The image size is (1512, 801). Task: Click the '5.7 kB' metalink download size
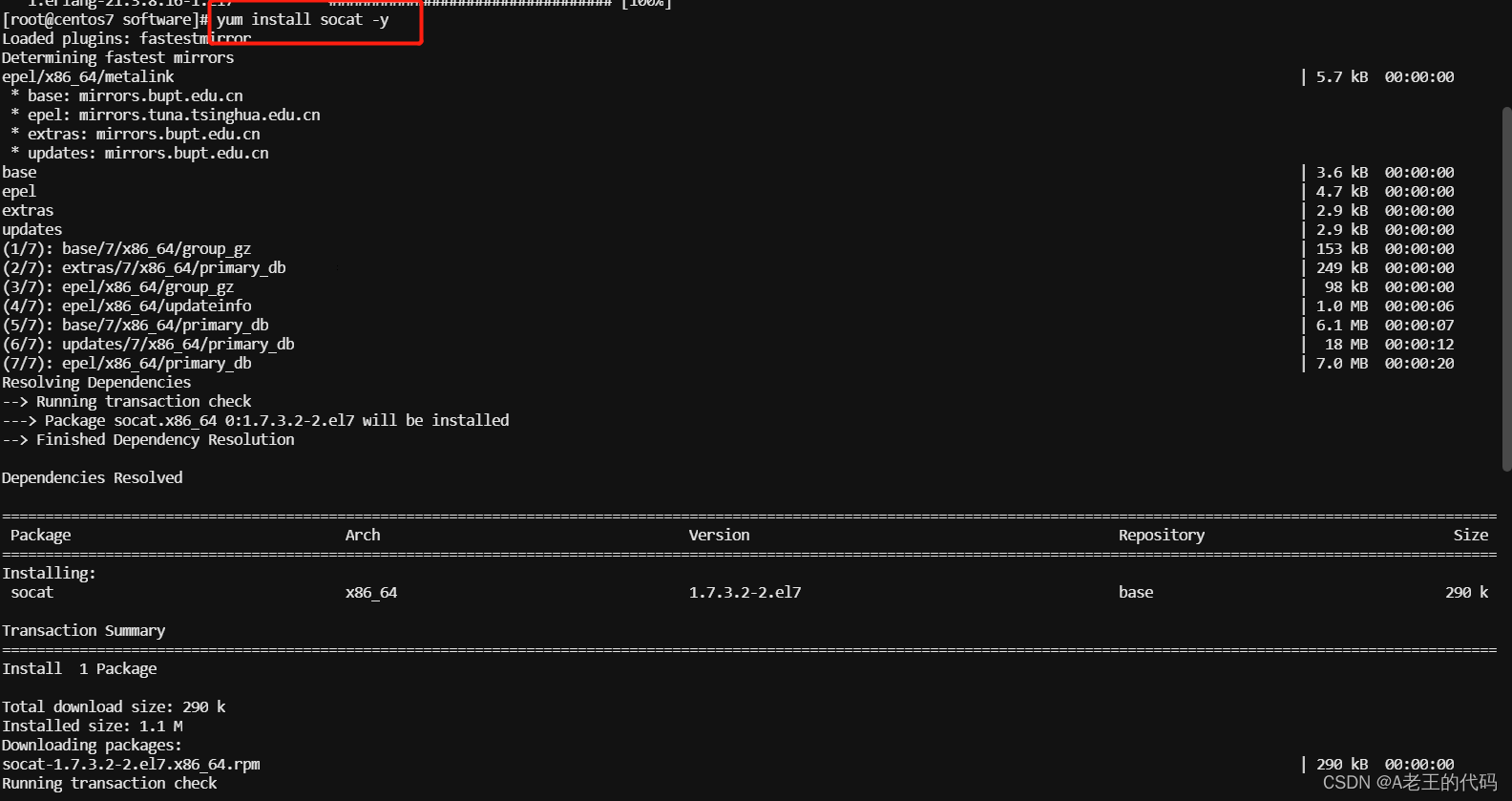pyautogui.click(x=1342, y=76)
